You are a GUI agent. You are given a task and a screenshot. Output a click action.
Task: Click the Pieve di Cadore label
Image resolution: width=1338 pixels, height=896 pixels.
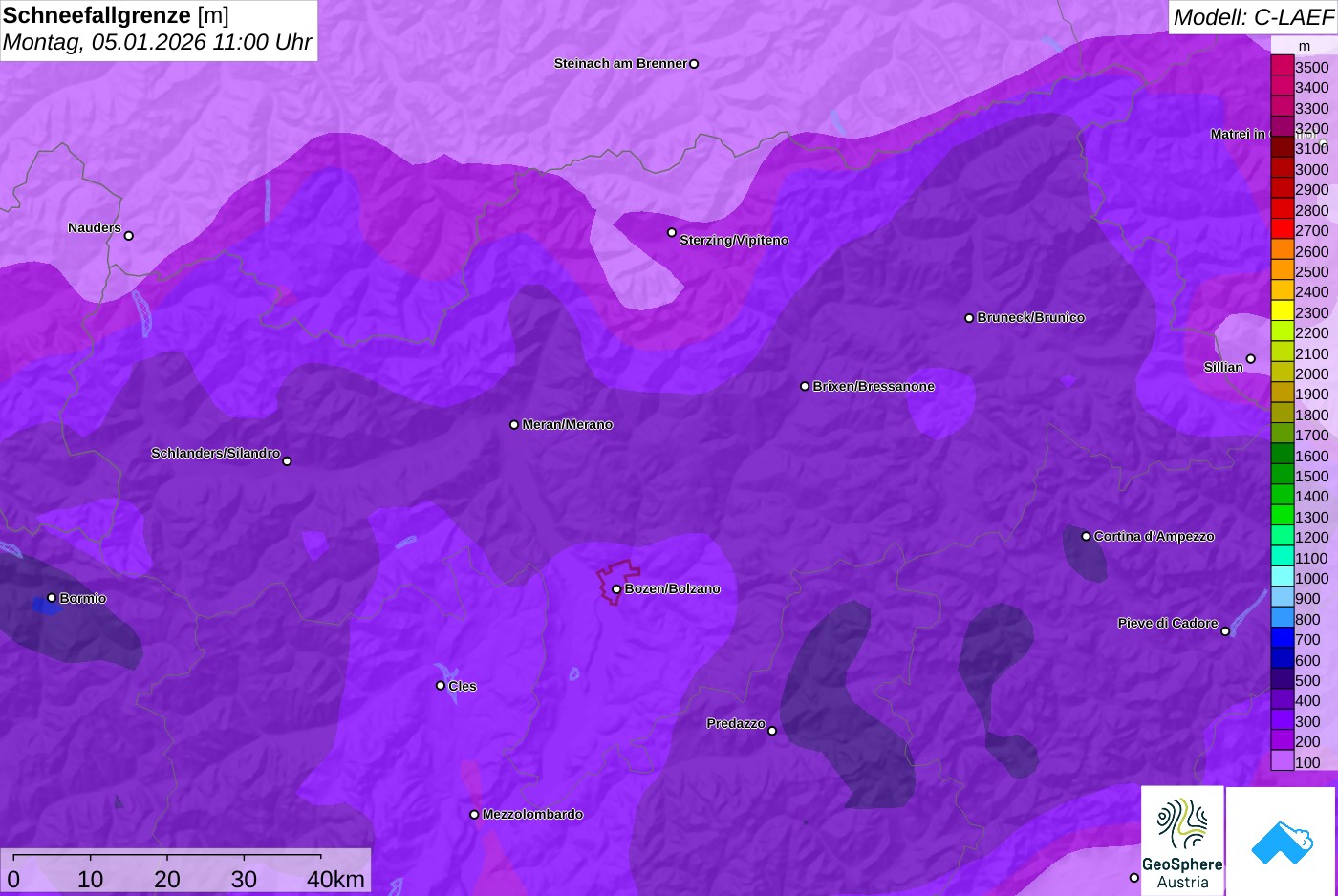(x=1168, y=623)
